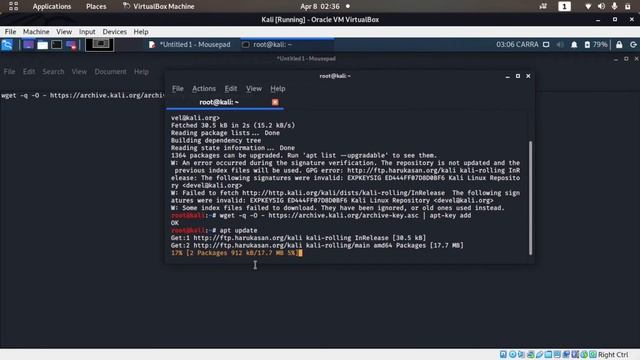Viewport: 640px width, 360px height.
Task: Click the Right Ctrl host key indicator
Action: click(x=613, y=354)
